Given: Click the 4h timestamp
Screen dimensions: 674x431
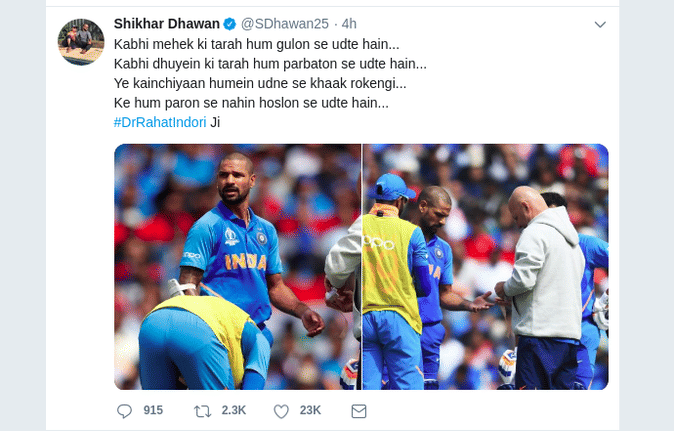Looking at the screenshot, I should pos(349,24).
